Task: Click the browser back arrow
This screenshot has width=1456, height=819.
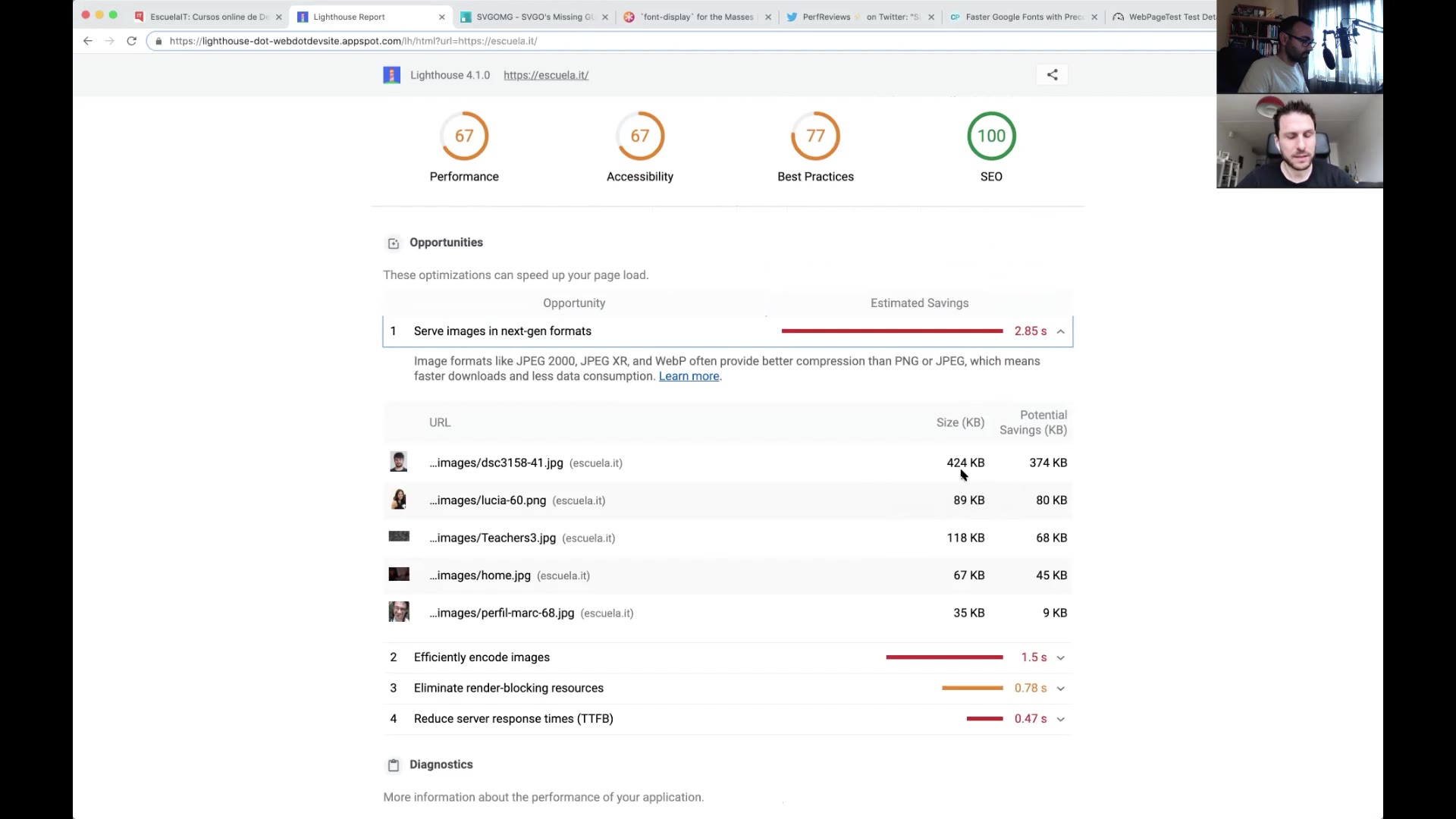Action: pyautogui.click(x=88, y=41)
